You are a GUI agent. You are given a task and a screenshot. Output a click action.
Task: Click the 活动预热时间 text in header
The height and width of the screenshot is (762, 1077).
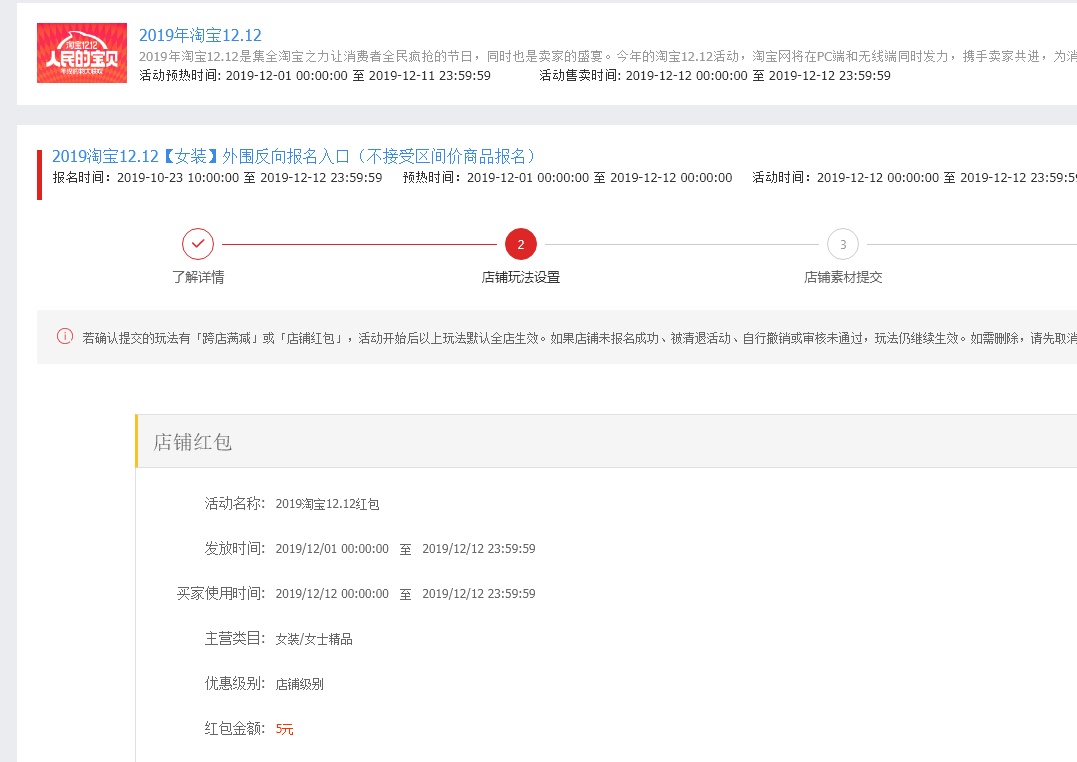coord(315,76)
